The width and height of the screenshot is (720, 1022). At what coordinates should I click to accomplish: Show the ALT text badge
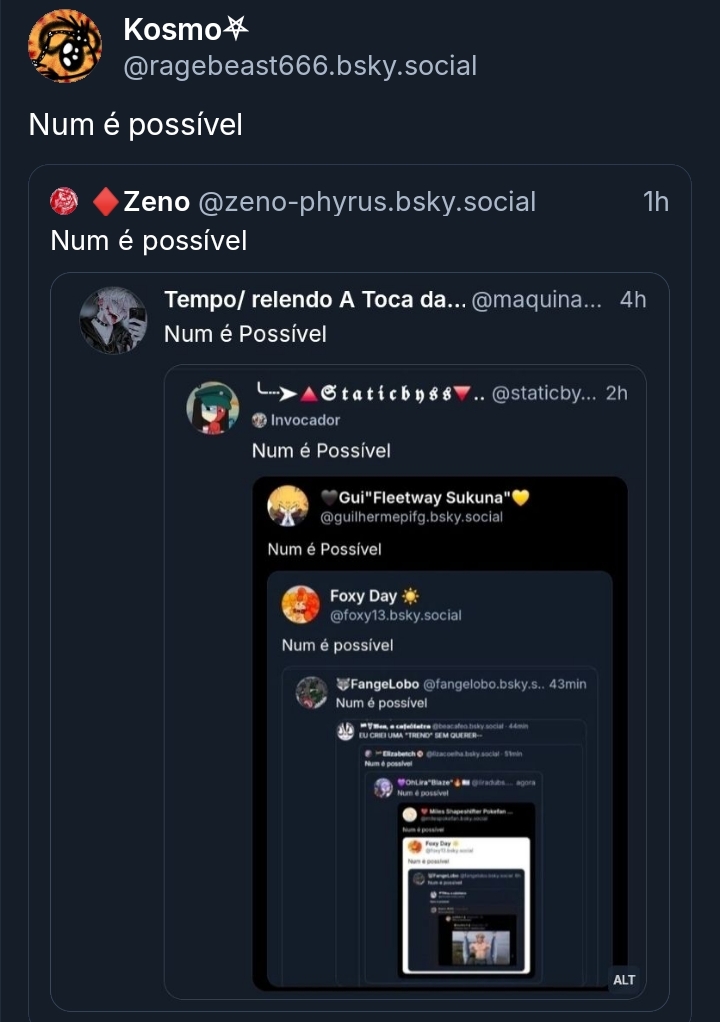tap(624, 979)
